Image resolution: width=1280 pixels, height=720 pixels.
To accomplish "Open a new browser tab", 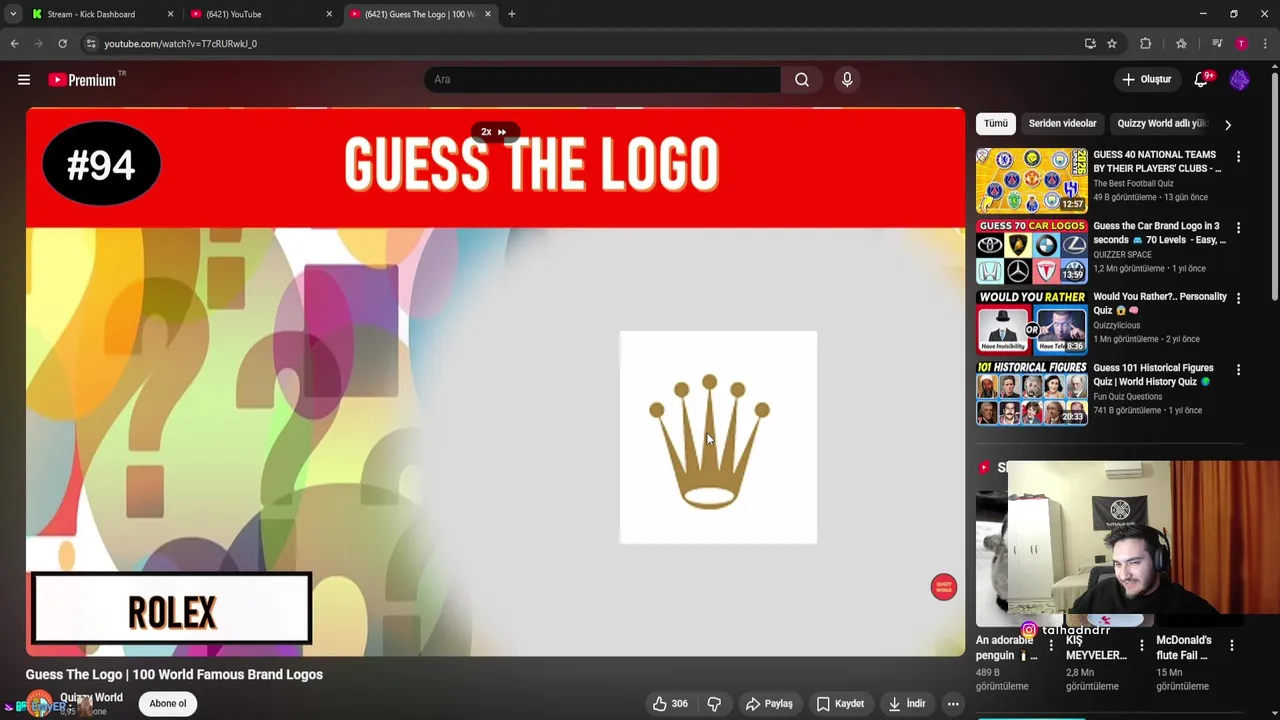I will pyautogui.click(x=512, y=14).
